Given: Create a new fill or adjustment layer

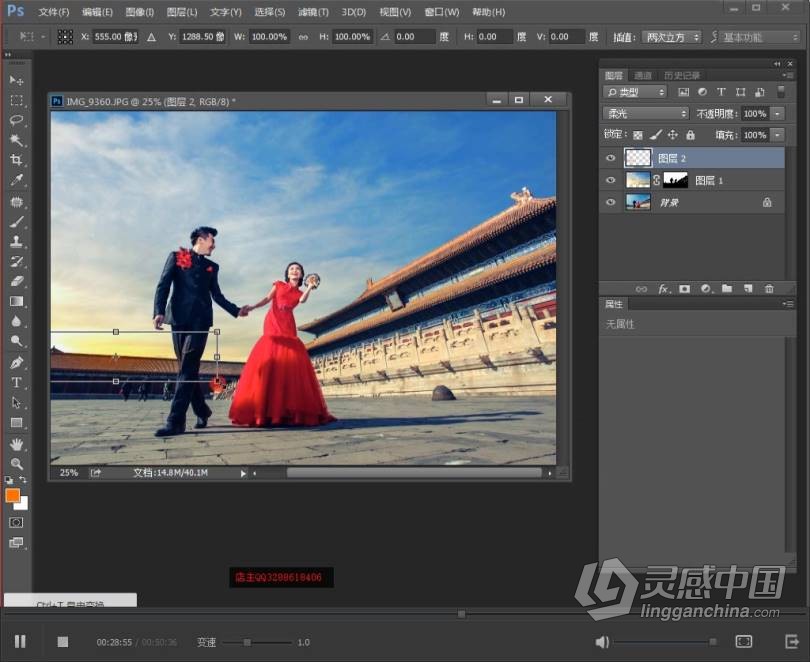Looking at the screenshot, I should (x=706, y=289).
